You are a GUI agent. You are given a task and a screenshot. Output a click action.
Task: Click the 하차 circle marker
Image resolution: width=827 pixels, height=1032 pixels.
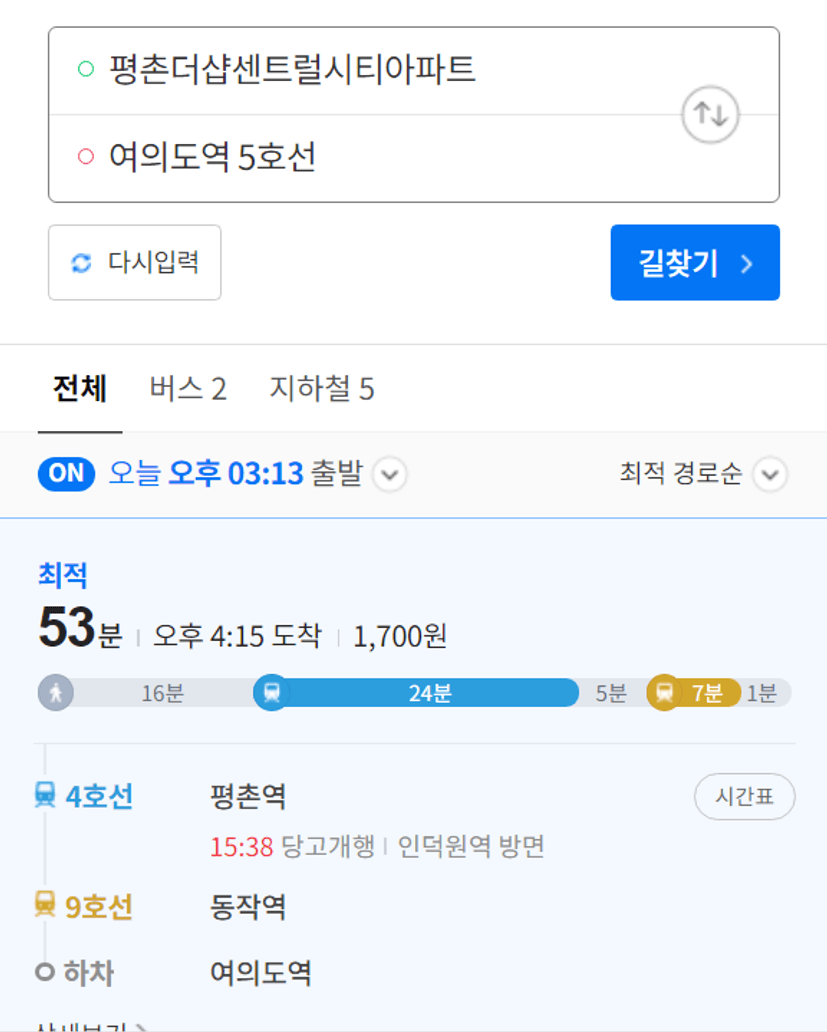45,971
